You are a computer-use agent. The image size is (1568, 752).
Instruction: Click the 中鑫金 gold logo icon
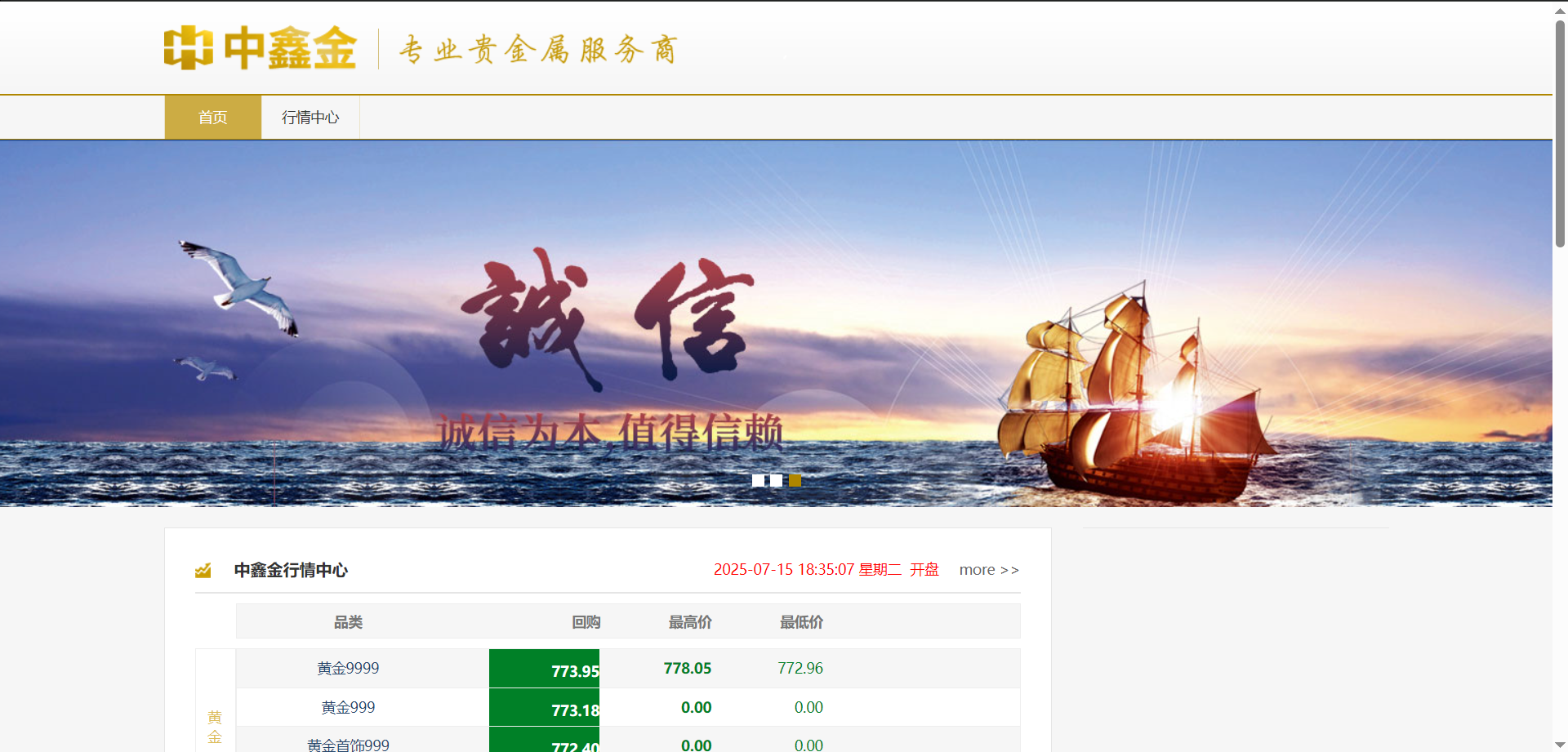(x=188, y=47)
